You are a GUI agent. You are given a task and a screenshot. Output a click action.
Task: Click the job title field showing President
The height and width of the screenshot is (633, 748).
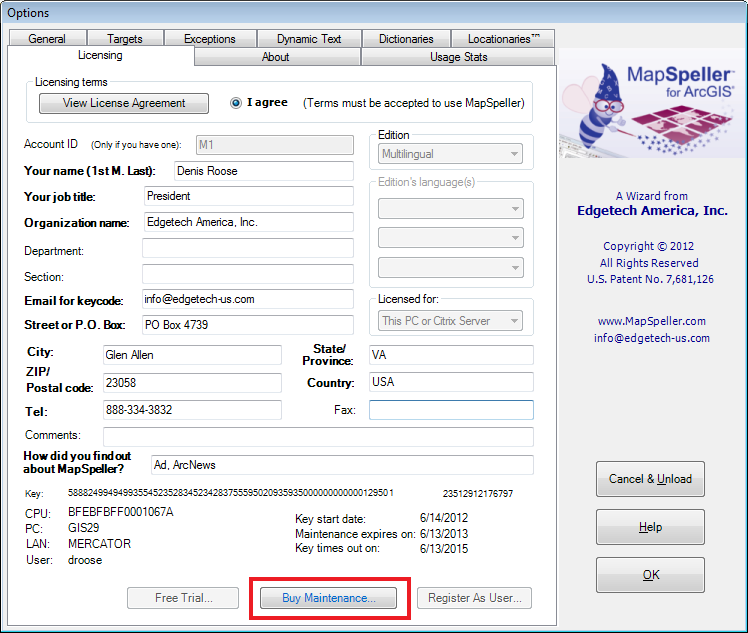[x=249, y=196]
